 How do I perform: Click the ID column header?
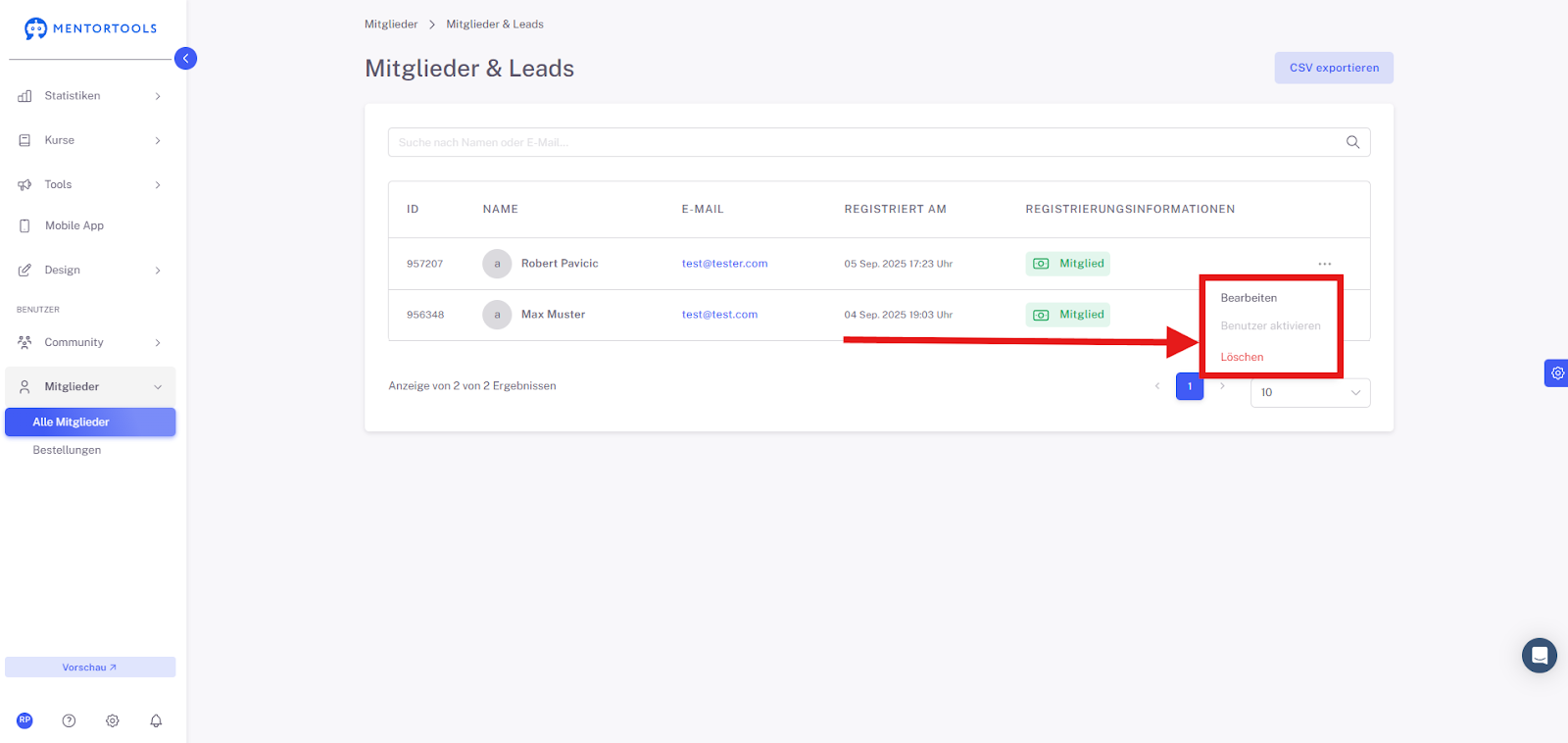click(x=413, y=209)
